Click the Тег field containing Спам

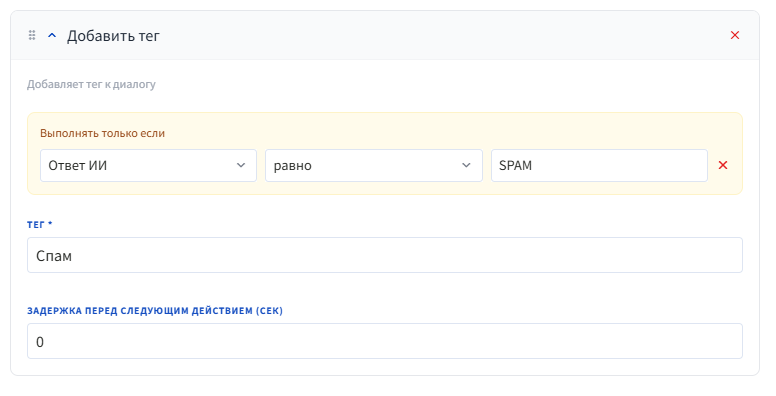pyautogui.click(x=385, y=255)
